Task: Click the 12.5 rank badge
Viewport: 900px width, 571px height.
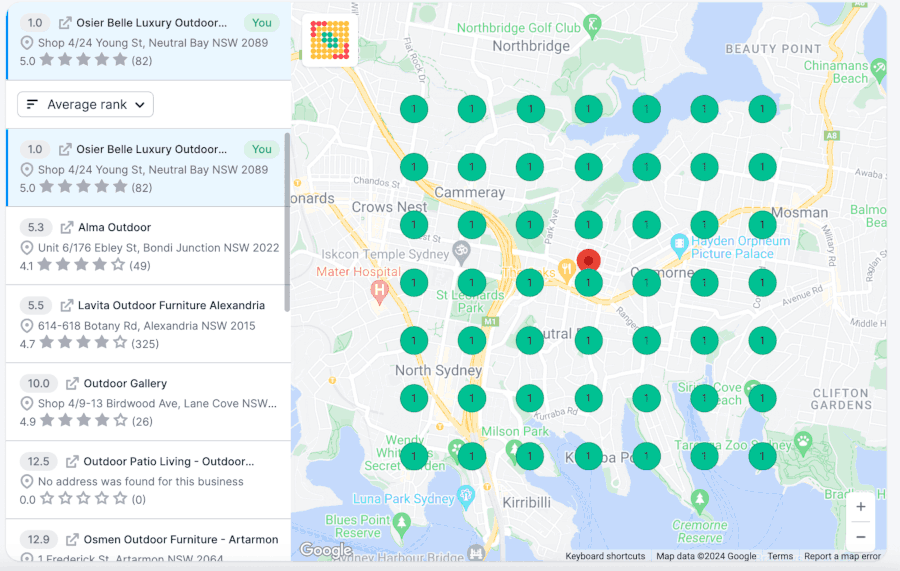Action: click(38, 461)
